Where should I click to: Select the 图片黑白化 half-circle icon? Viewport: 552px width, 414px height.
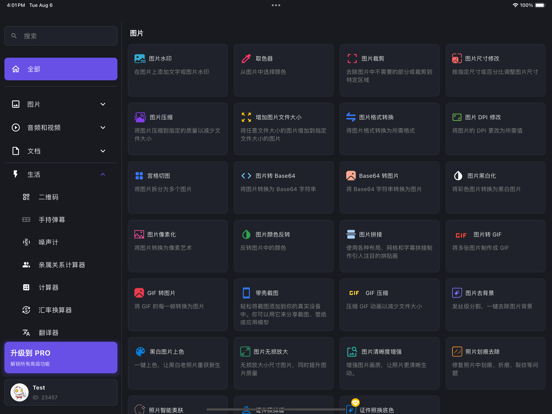tap(458, 176)
